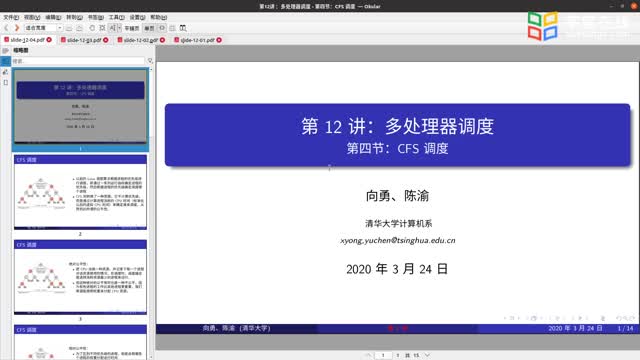The width and height of the screenshot is (640, 360).
Task: Go to previous page using bottom up chevron
Action: click(x=368, y=356)
